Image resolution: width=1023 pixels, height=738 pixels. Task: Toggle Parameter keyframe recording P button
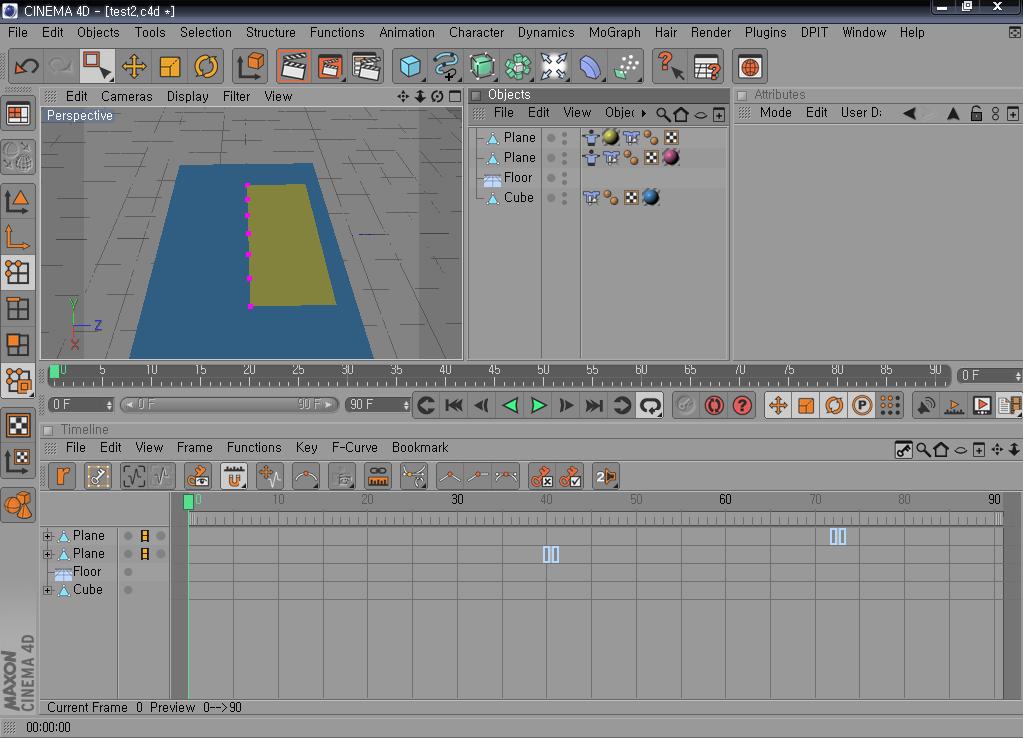point(862,405)
